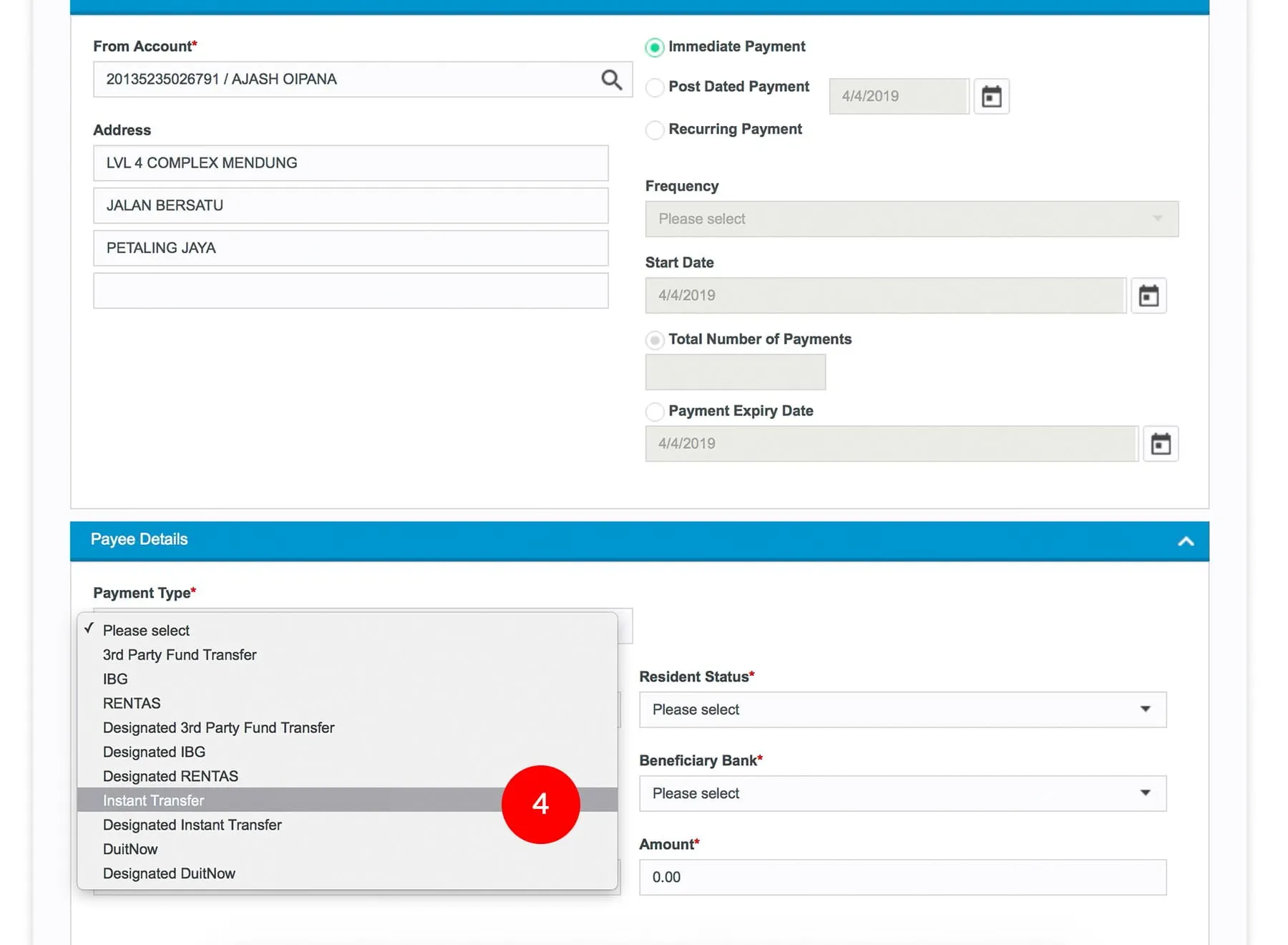The width and height of the screenshot is (1288, 945).
Task: Select DuitNow in the payment type list
Action: click(130, 849)
